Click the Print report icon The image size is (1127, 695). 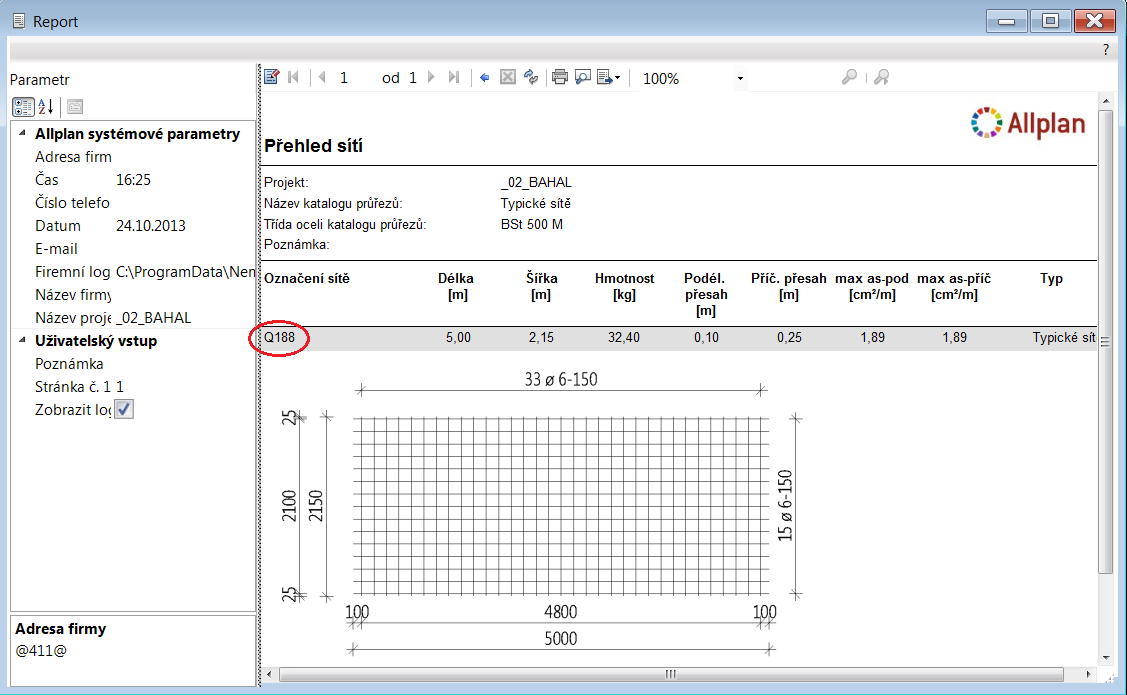point(560,77)
